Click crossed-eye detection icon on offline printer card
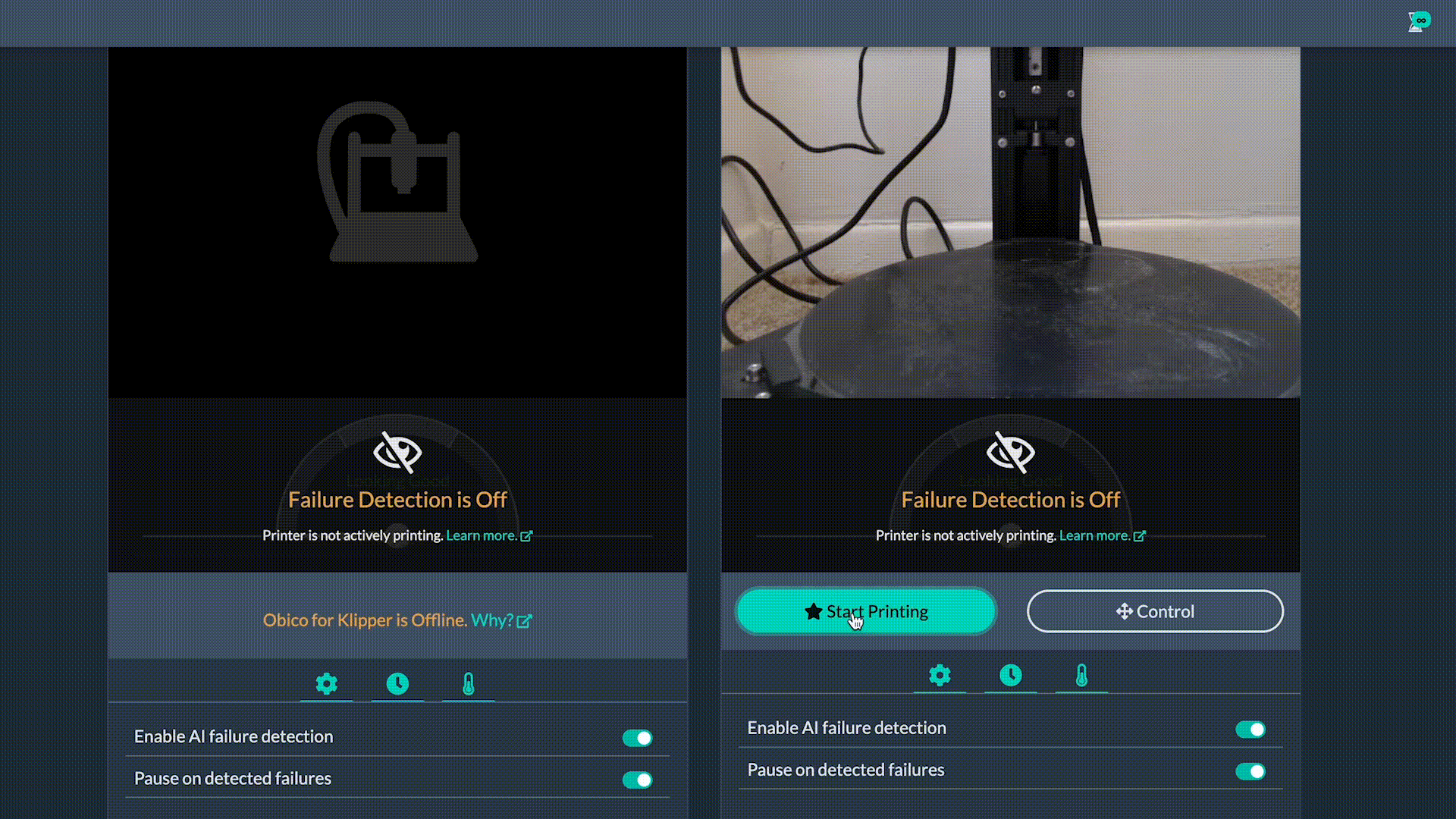Viewport: 1456px width, 819px height. (x=397, y=452)
